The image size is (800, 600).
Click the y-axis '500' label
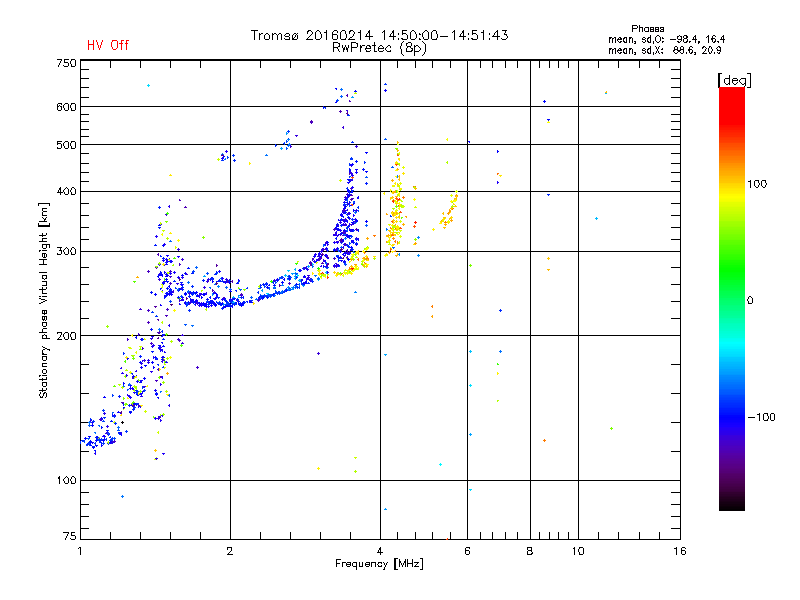[66, 145]
